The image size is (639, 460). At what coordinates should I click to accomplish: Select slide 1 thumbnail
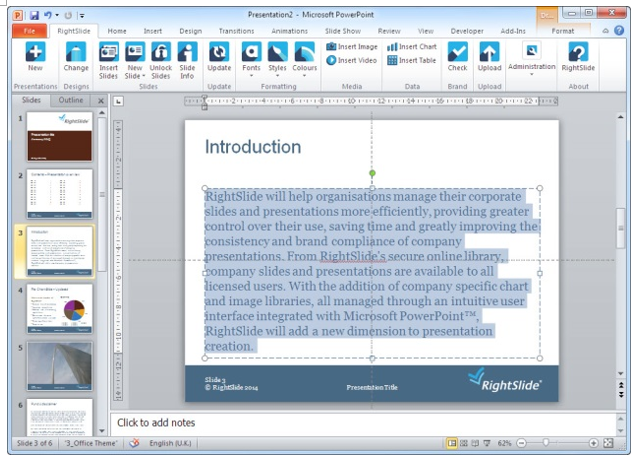point(59,136)
